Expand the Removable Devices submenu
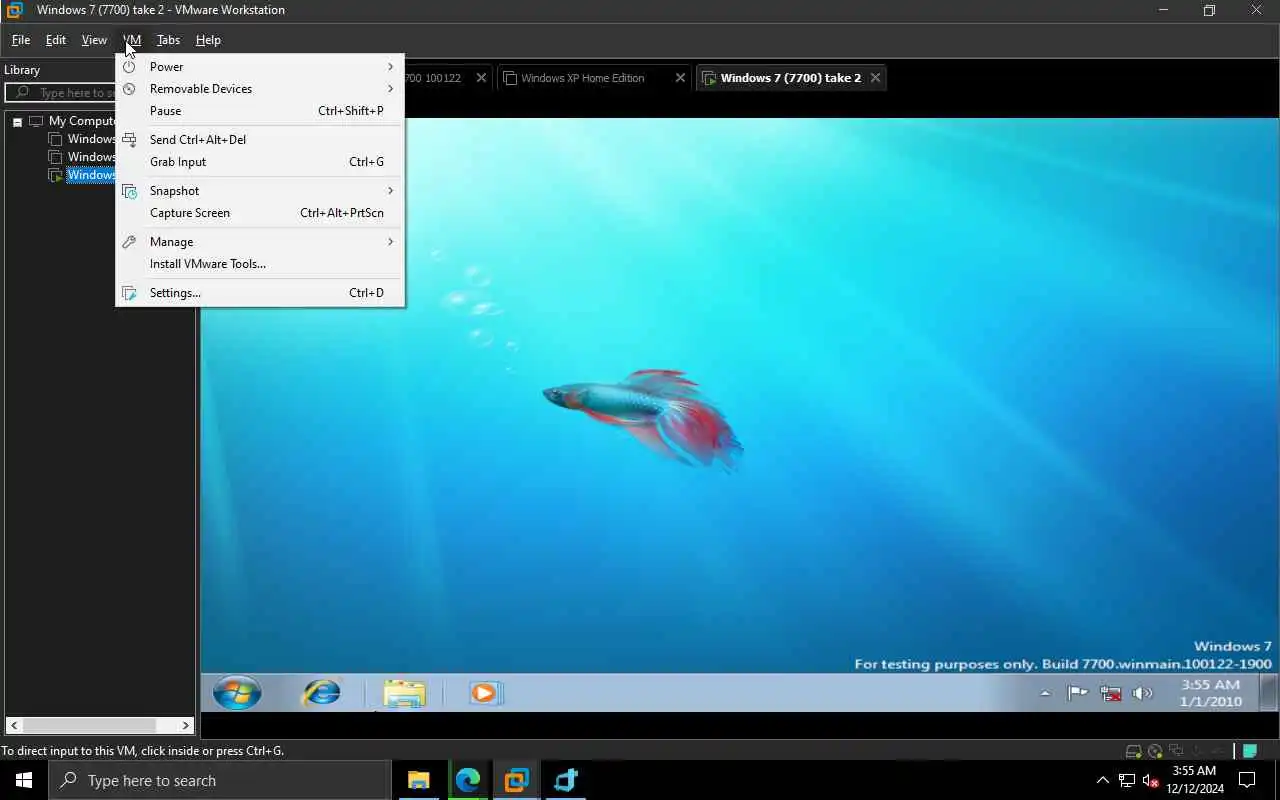This screenshot has width=1280, height=800. 260,89
